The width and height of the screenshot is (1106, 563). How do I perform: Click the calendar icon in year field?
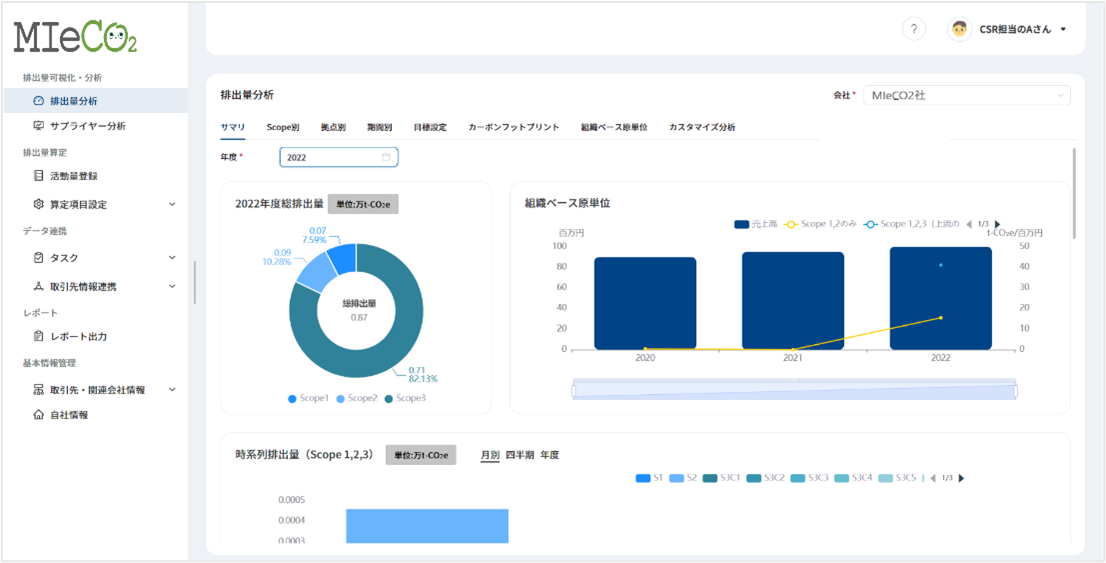[386, 157]
